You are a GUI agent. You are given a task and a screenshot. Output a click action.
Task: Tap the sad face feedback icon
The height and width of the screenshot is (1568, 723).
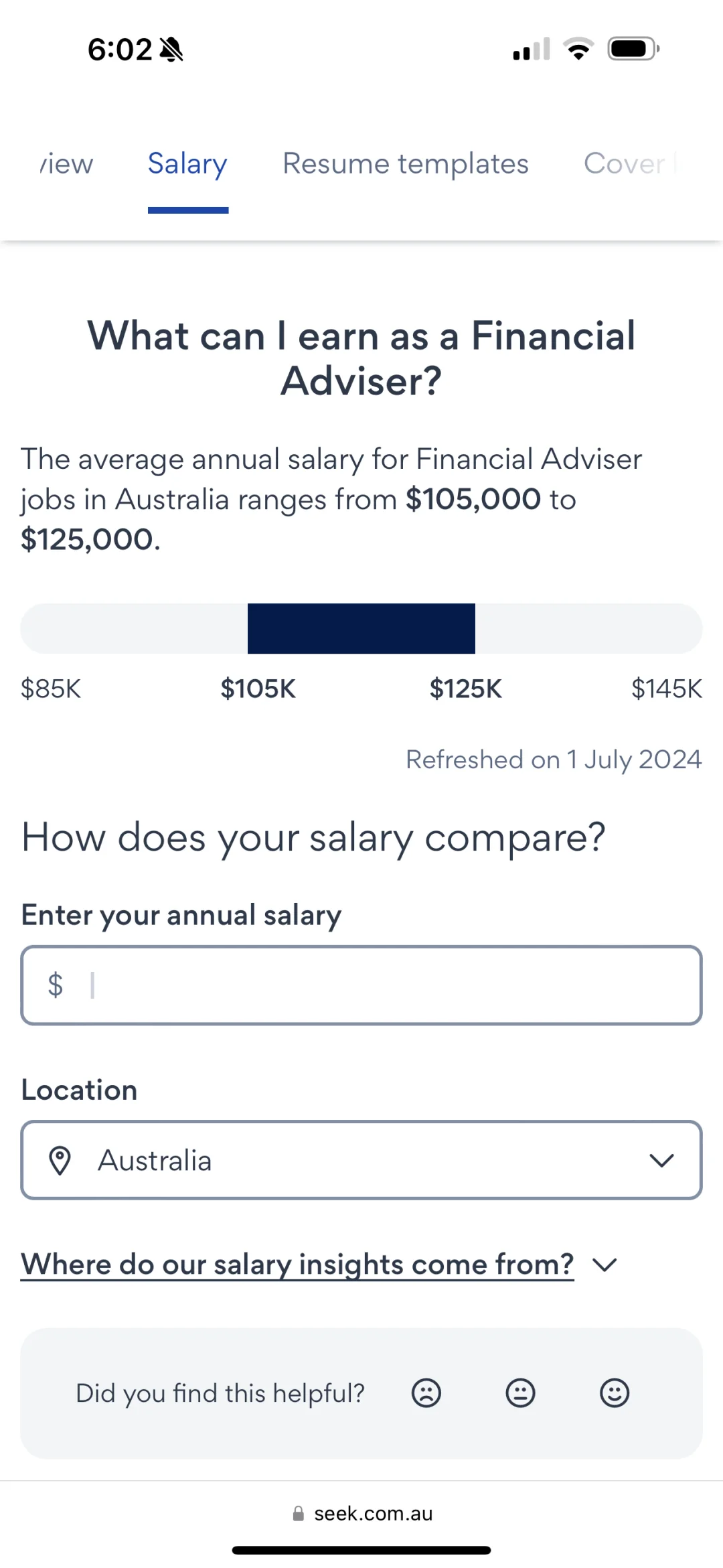(426, 1393)
